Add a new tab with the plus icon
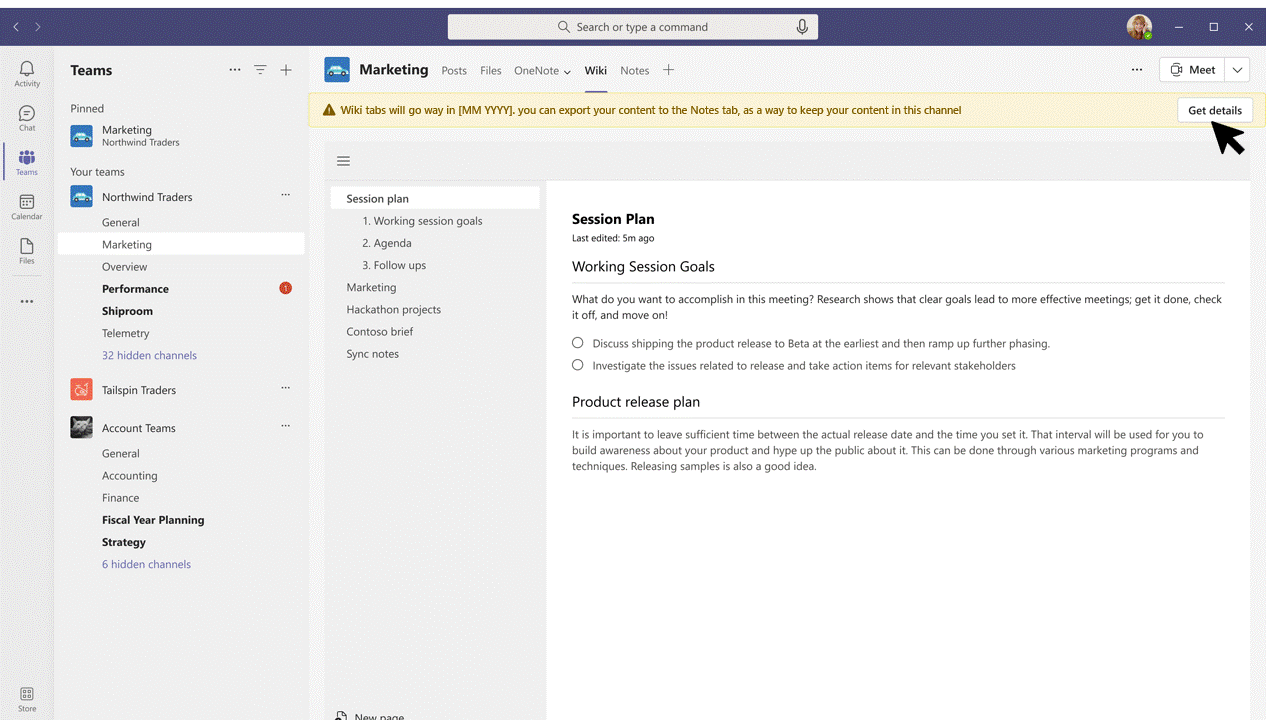This screenshot has height=720, width=1280. [668, 70]
